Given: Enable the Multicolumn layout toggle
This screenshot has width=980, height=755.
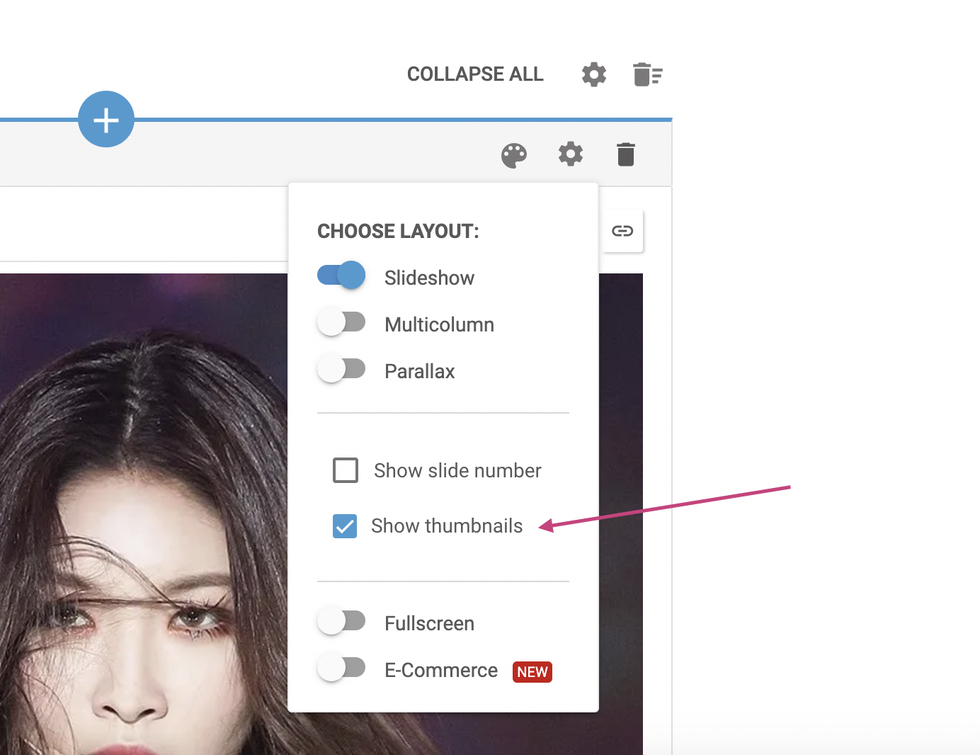Looking at the screenshot, I should (x=342, y=323).
